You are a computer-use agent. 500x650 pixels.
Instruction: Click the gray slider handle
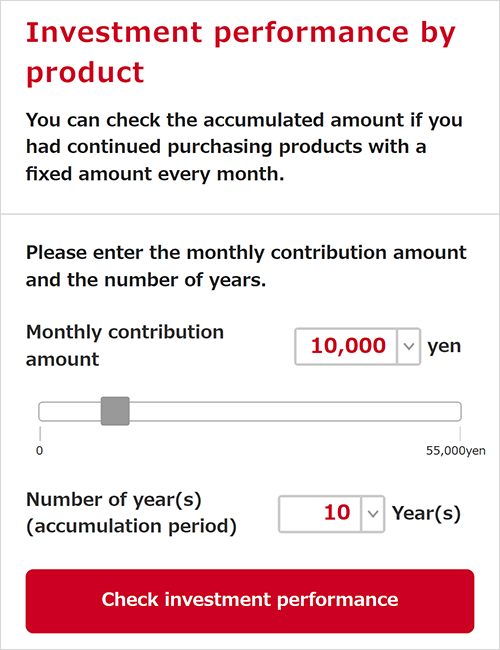pos(115,411)
